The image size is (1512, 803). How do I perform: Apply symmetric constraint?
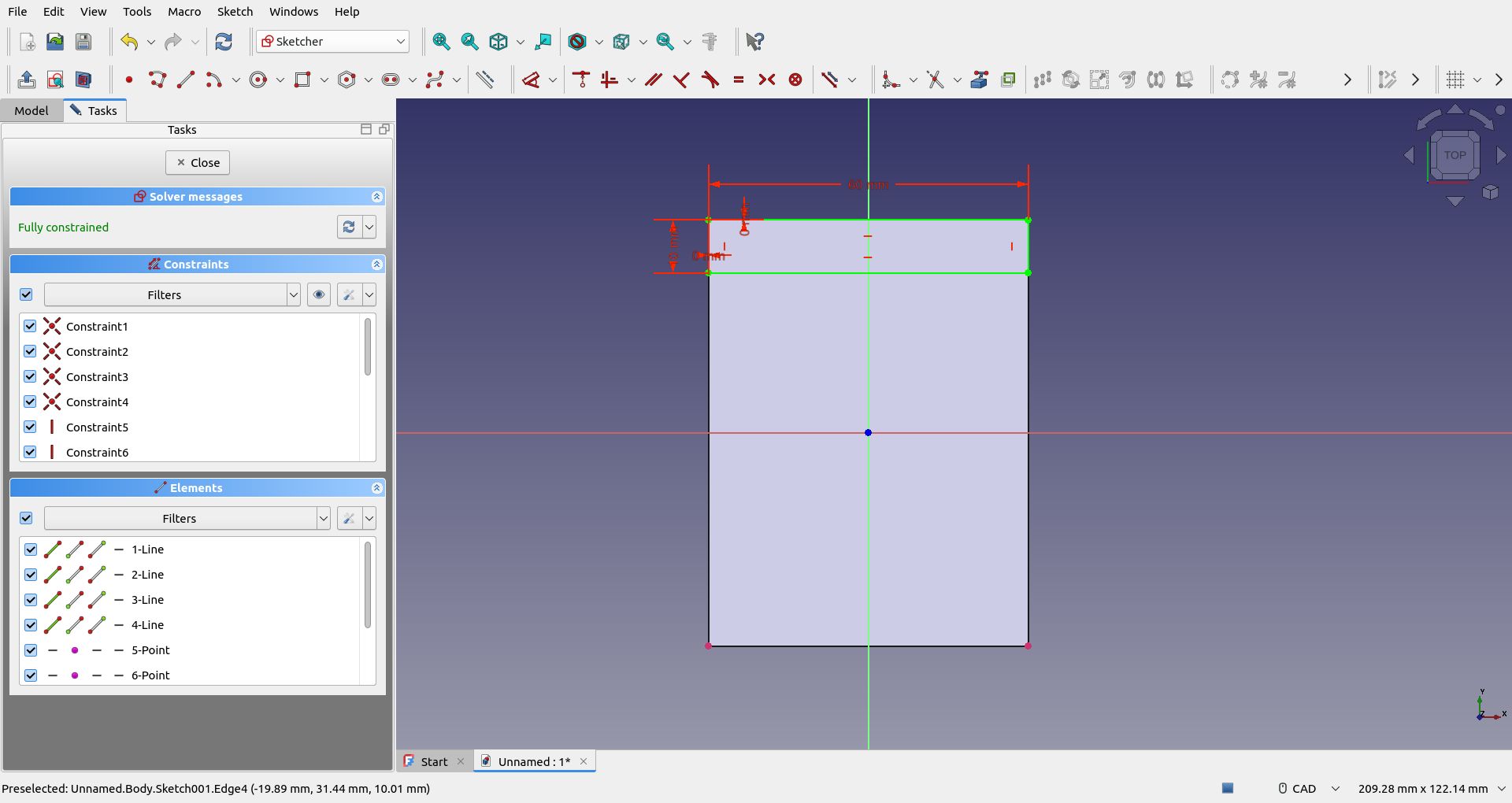point(767,80)
